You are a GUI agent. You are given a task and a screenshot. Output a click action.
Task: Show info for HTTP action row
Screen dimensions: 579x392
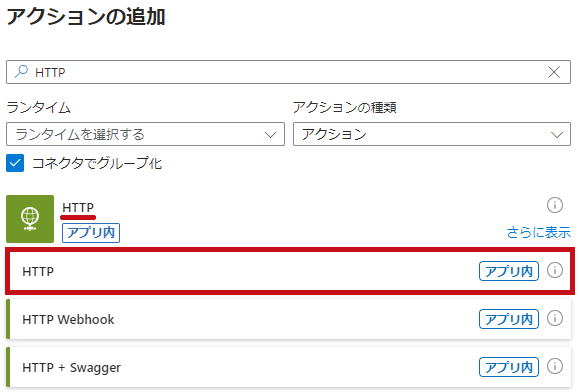click(555, 270)
